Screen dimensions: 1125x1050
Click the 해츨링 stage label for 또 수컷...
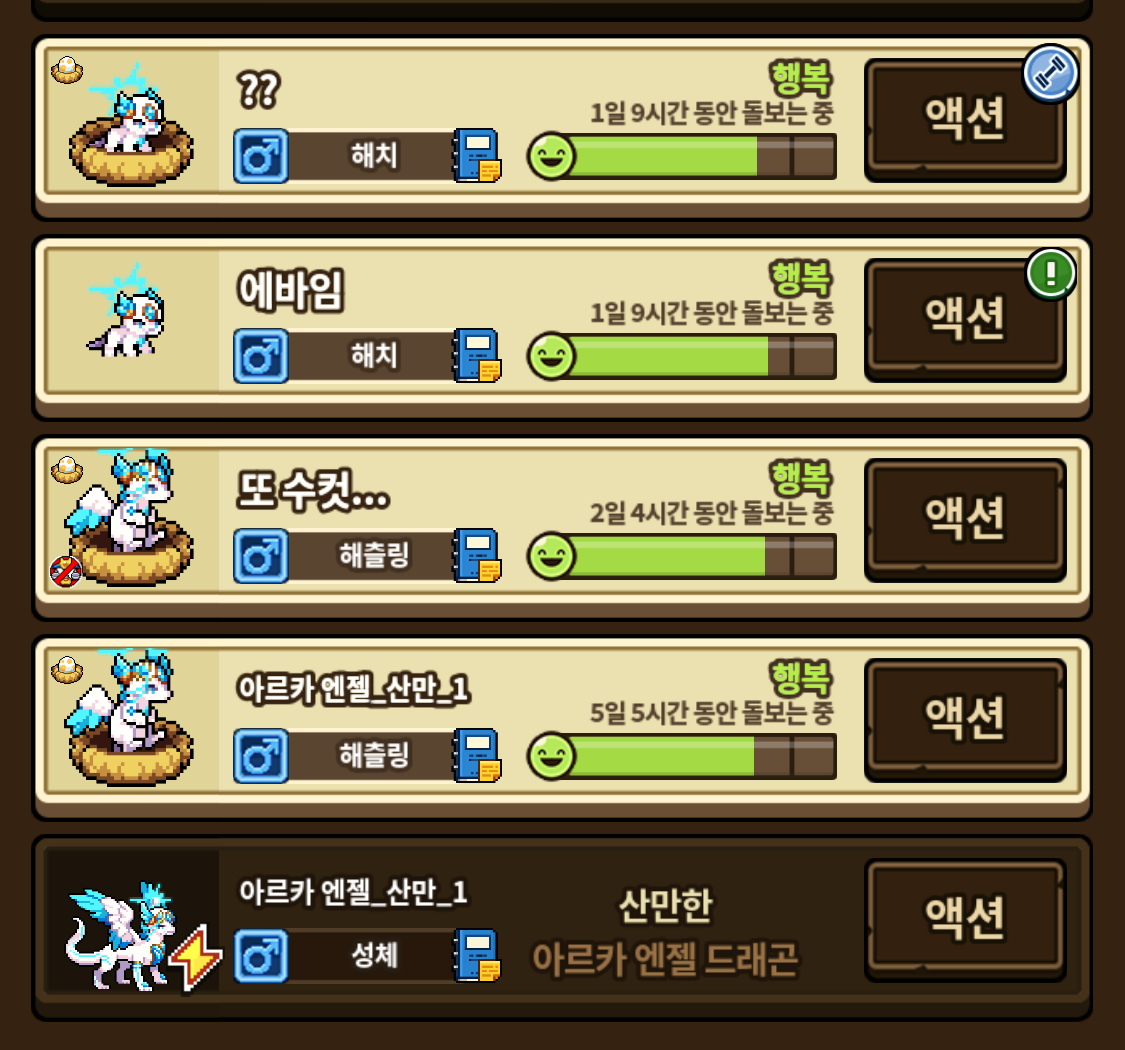(x=374, y=556)
